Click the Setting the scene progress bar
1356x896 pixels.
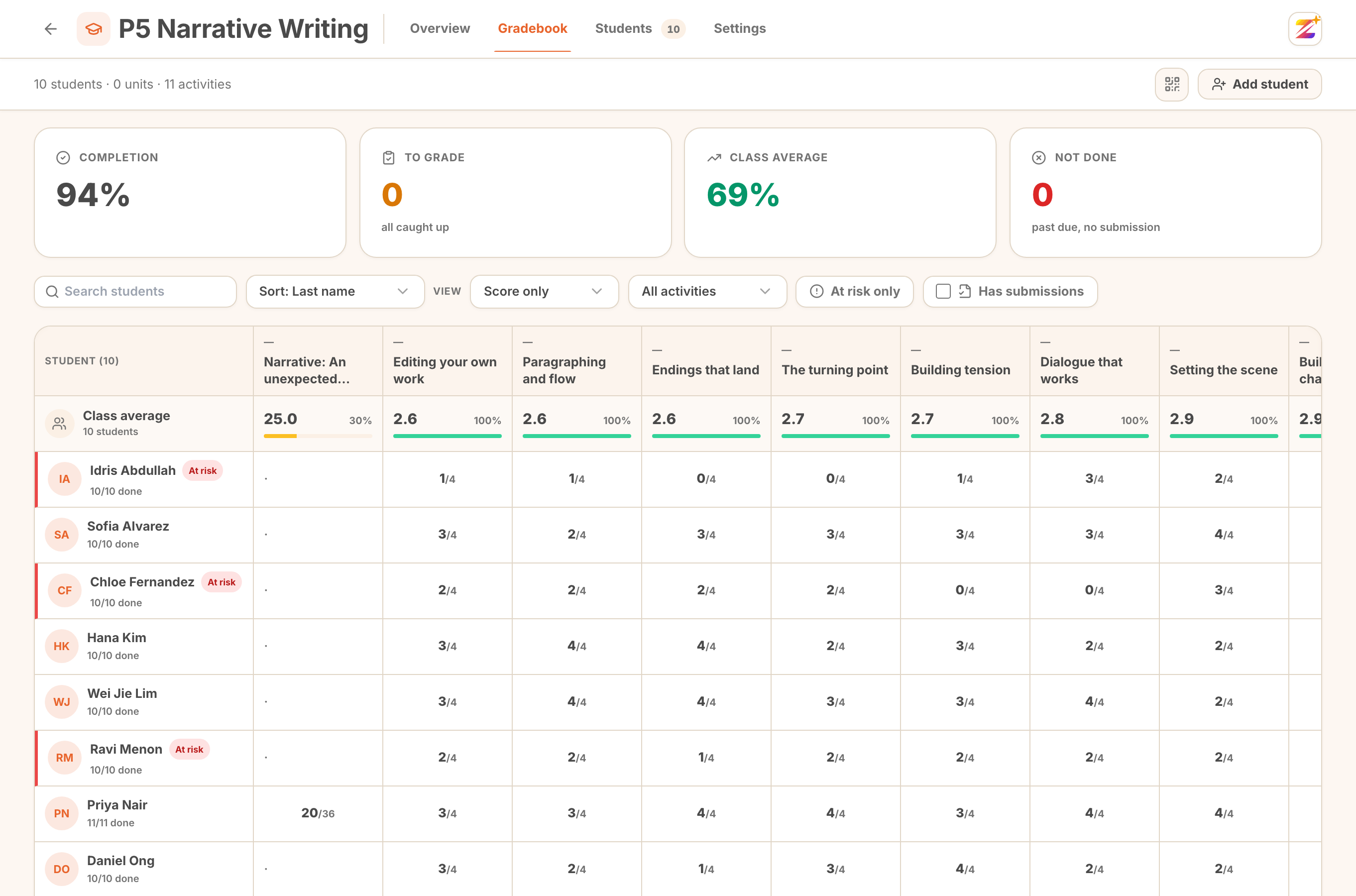[x=1224, y=436]
